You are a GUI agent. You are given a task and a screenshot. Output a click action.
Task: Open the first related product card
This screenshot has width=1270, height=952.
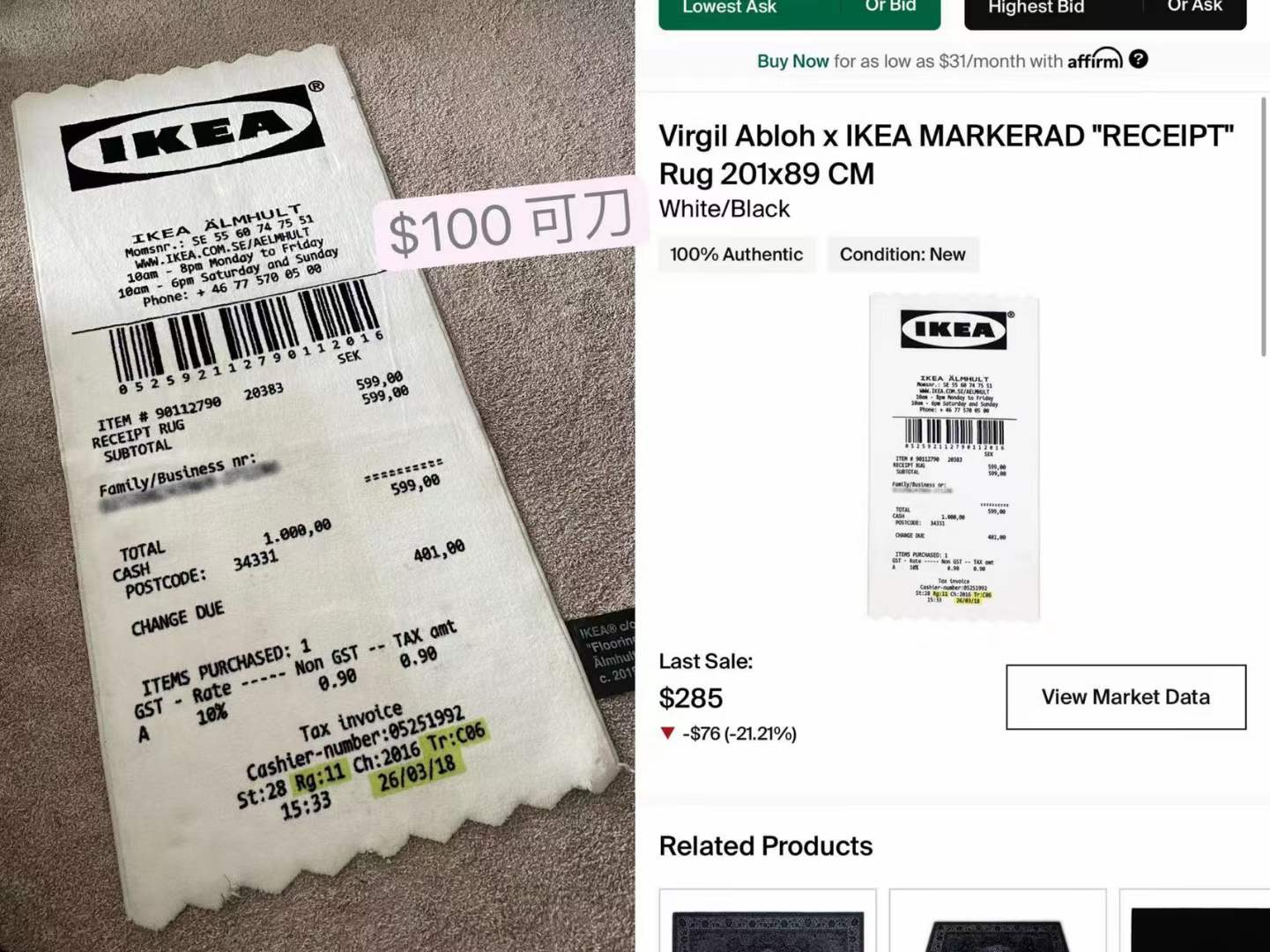coord(768,920)
